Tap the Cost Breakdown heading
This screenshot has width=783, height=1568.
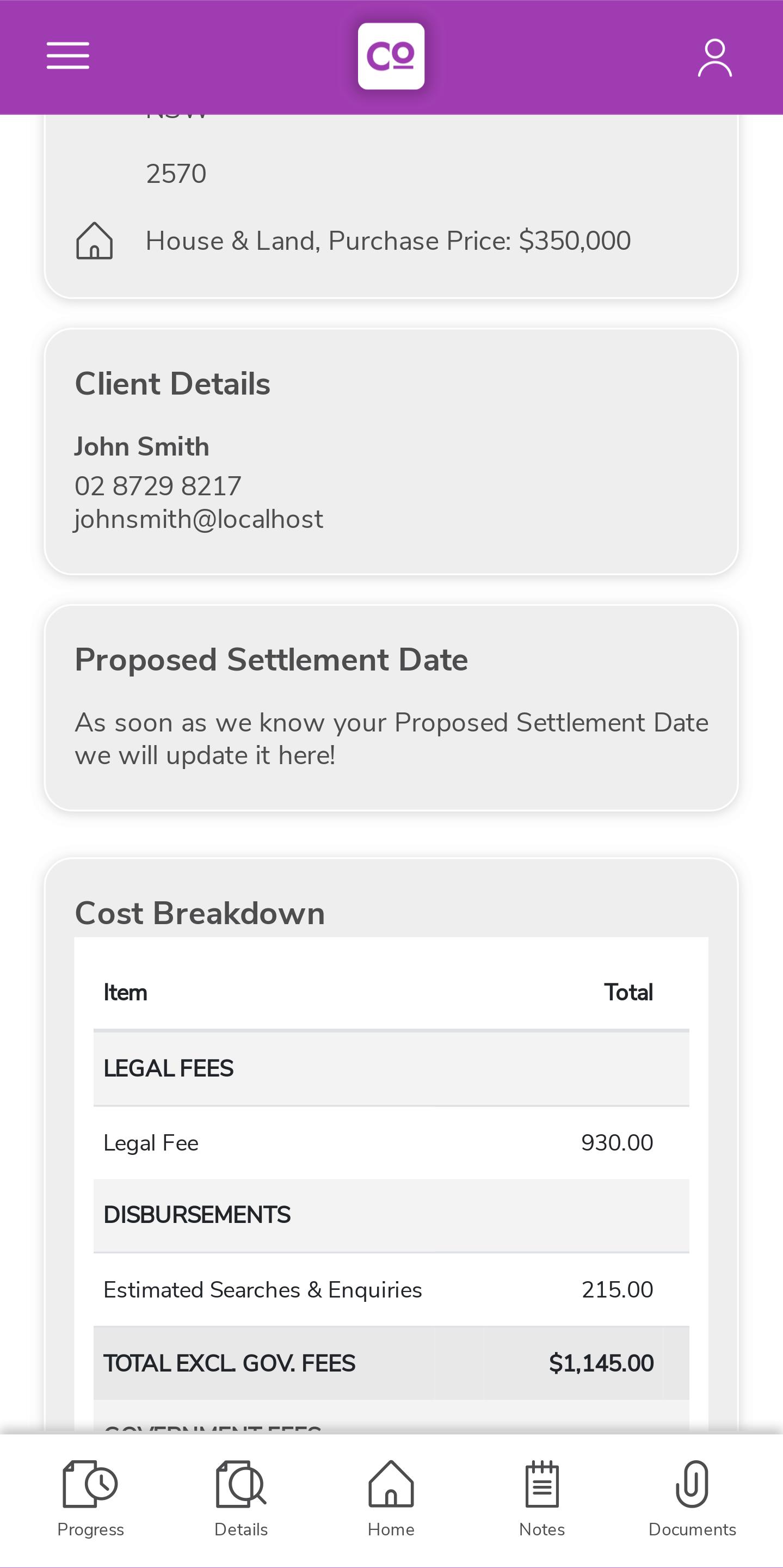point(200,913)
